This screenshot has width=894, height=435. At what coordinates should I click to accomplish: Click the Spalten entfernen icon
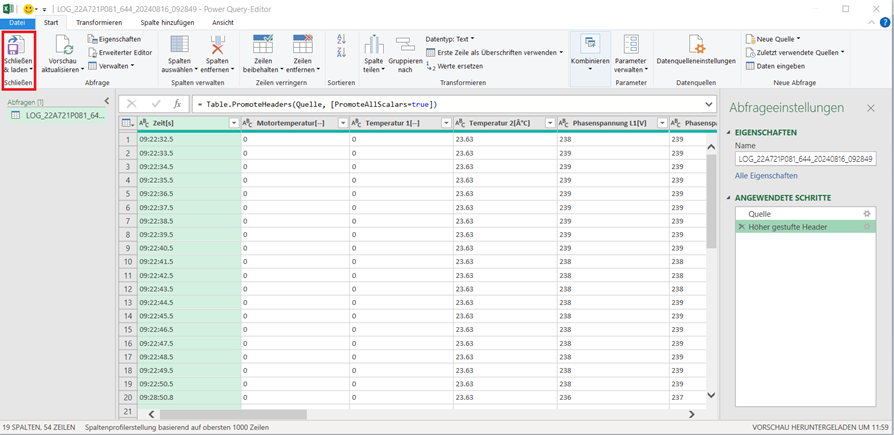coord(218,45)
